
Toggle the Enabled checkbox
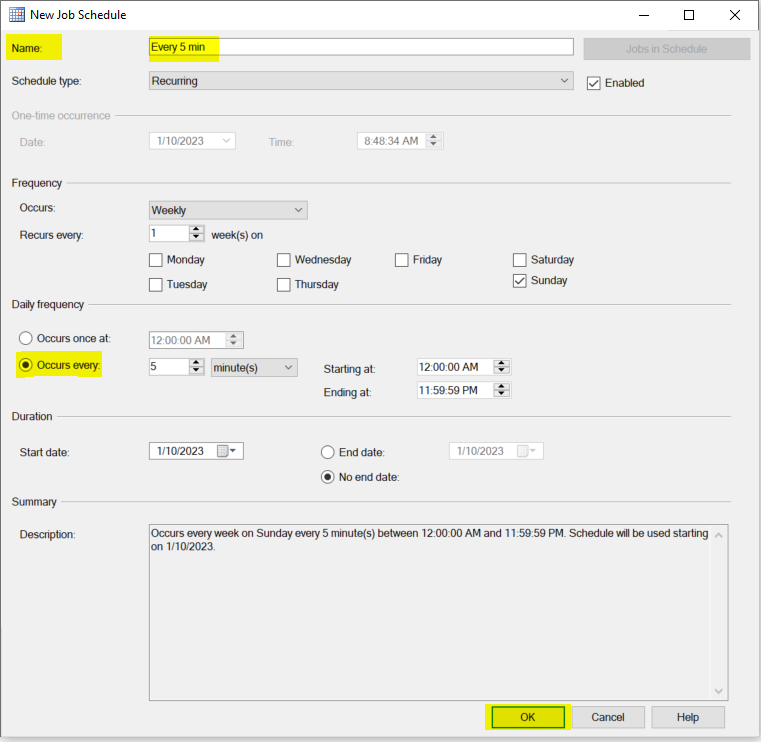[x=594, y=83]
